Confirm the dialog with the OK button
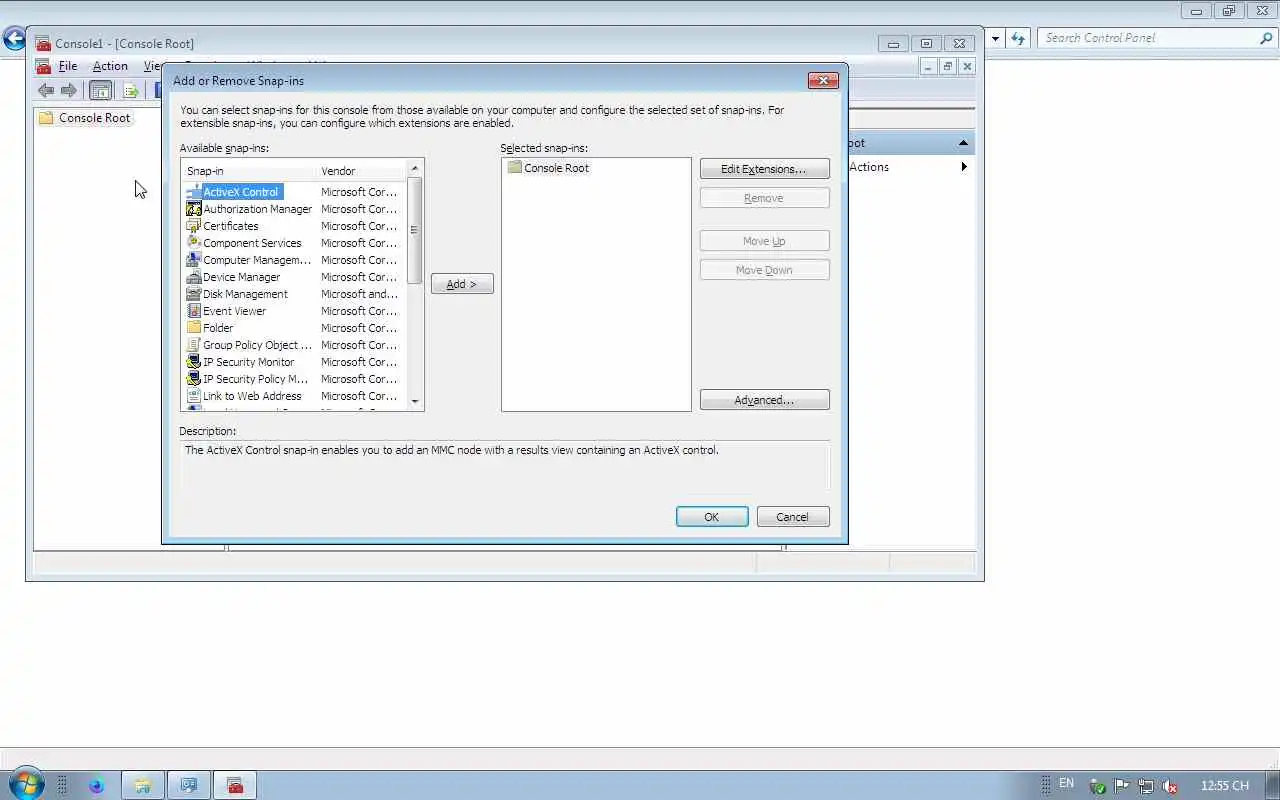This screenshot has height=800, width=1280. coord(712,517)
